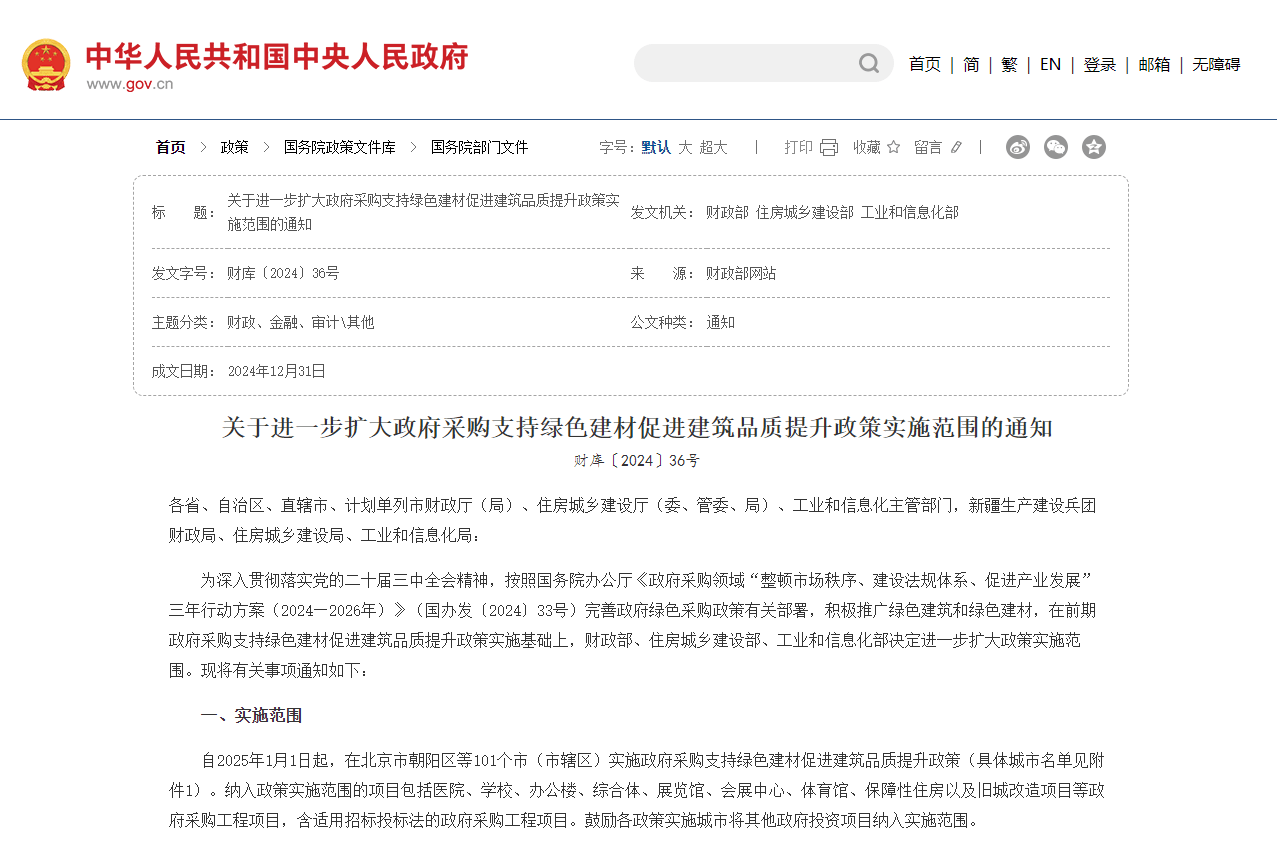1277x846 pixels.
Task: Open the 首页 link in top navigation
Action: coord(925,64)
